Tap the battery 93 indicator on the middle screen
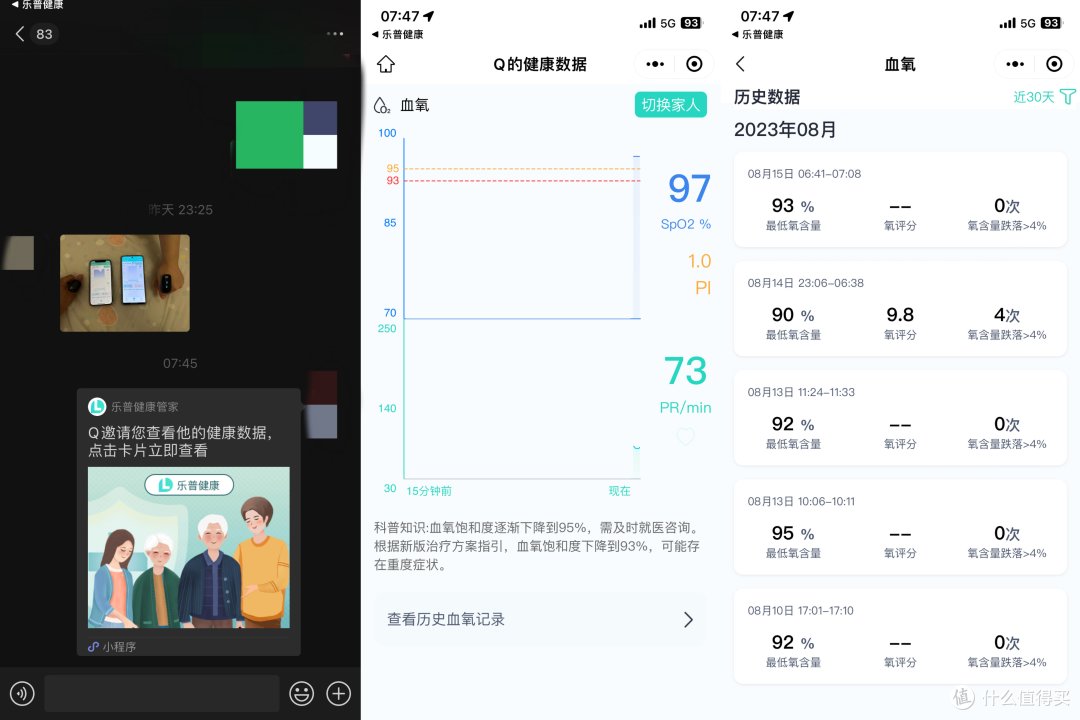The image size is (1080, 720). 691,23
